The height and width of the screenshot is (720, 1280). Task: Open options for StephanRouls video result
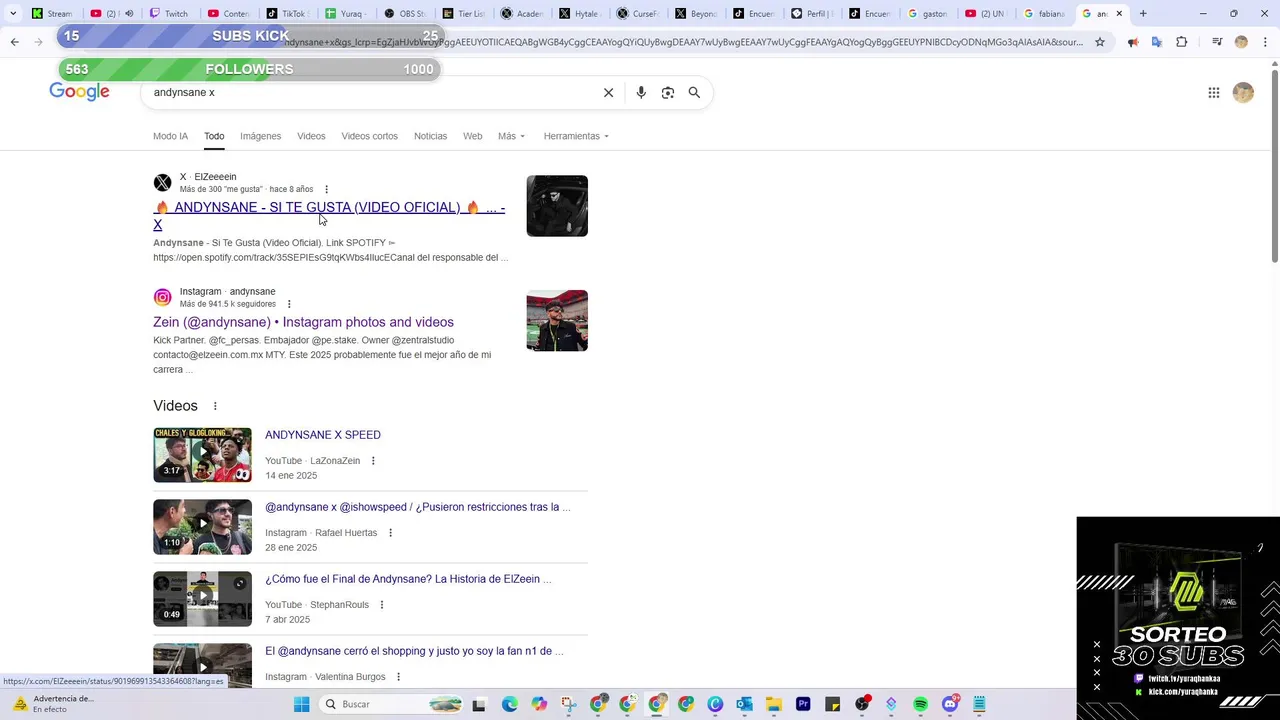pyautogui.click(x=382, y=605)
